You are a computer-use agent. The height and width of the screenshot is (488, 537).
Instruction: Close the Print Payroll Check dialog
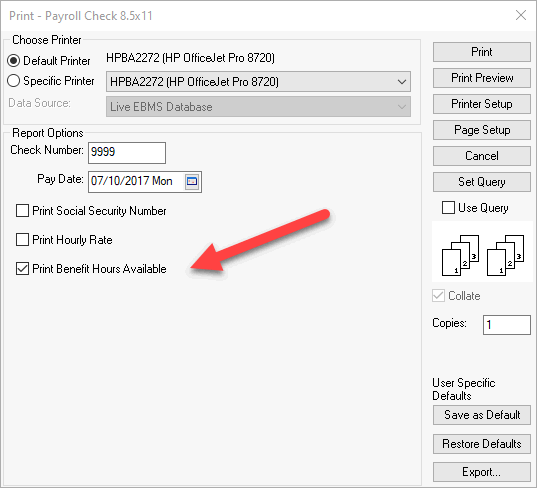coord(521,15)
